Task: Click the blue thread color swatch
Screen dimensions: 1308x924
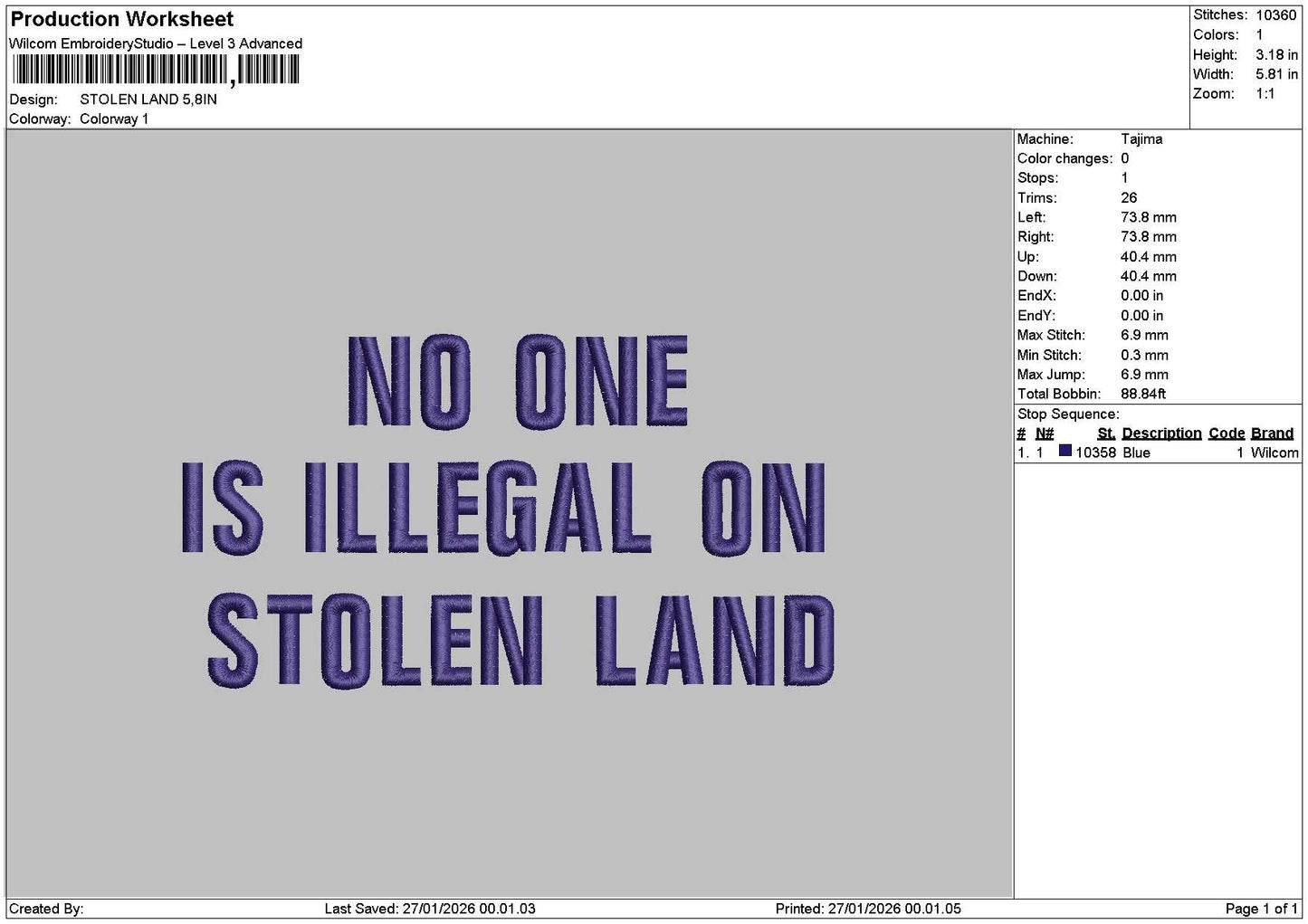Action: coord(1065,451)
